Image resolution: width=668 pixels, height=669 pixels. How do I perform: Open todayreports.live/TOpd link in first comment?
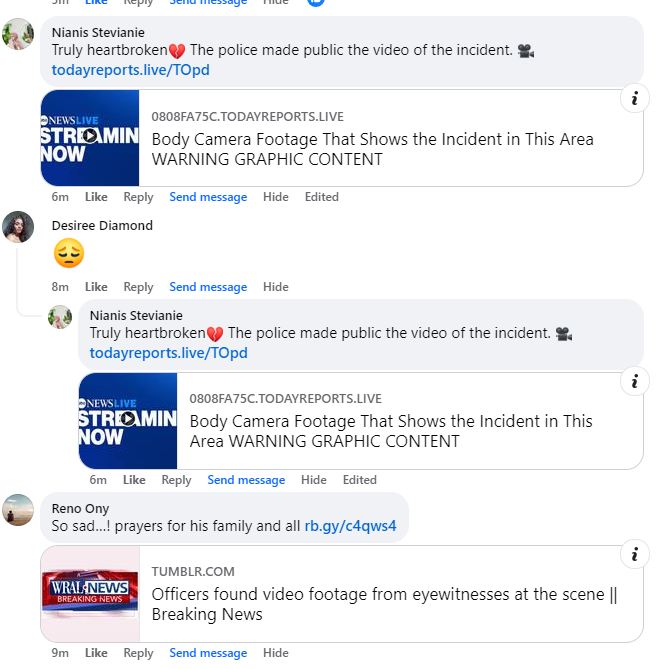130,70
